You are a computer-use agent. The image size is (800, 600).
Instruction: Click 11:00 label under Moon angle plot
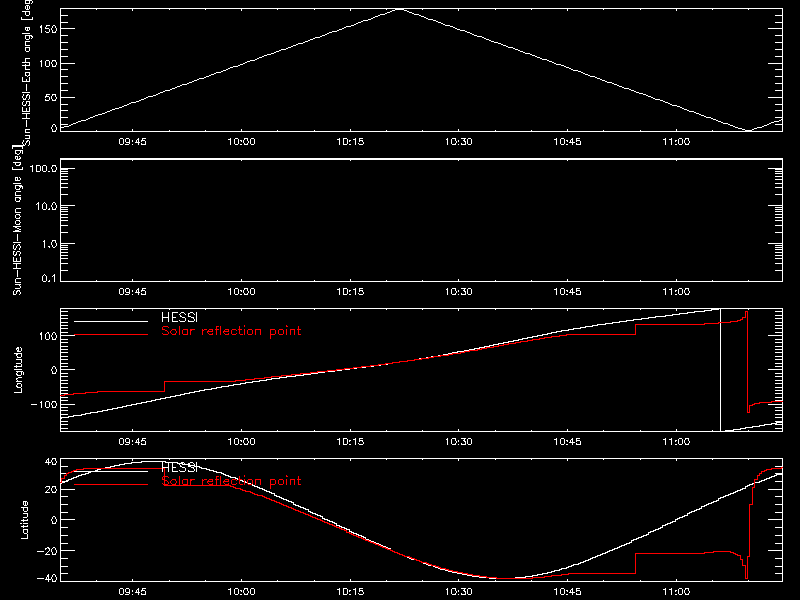click(676, 291)
